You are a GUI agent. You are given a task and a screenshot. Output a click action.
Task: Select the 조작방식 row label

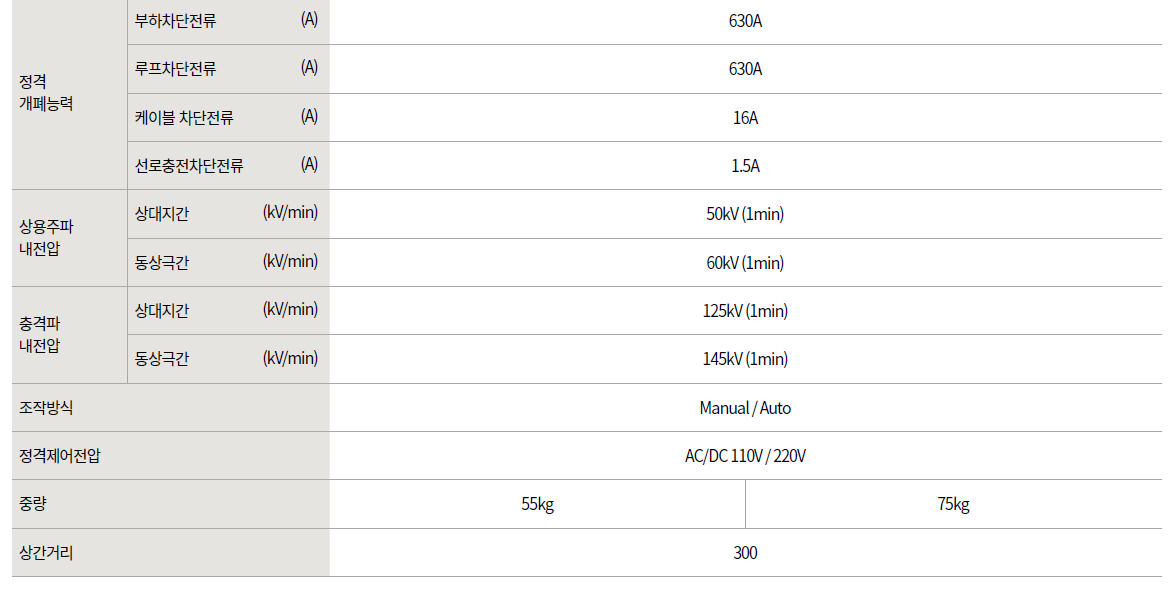coord(46,408)
